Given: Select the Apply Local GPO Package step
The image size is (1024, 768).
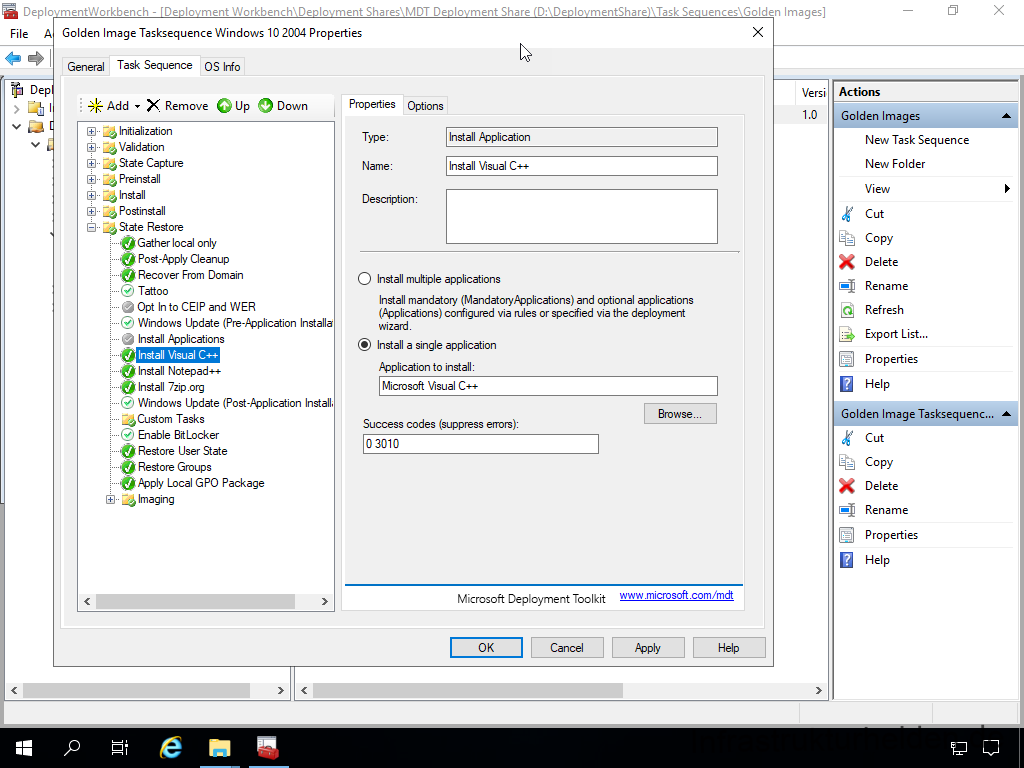Looking at the screenshot, I should (x=200, y=483).
